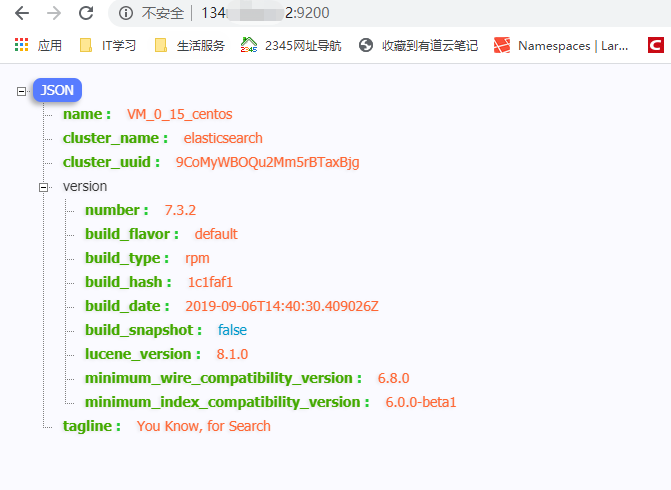Viewport: 671px width, 490px height.
Task: Select the value 6.8.0
Action: coord(393,378)
